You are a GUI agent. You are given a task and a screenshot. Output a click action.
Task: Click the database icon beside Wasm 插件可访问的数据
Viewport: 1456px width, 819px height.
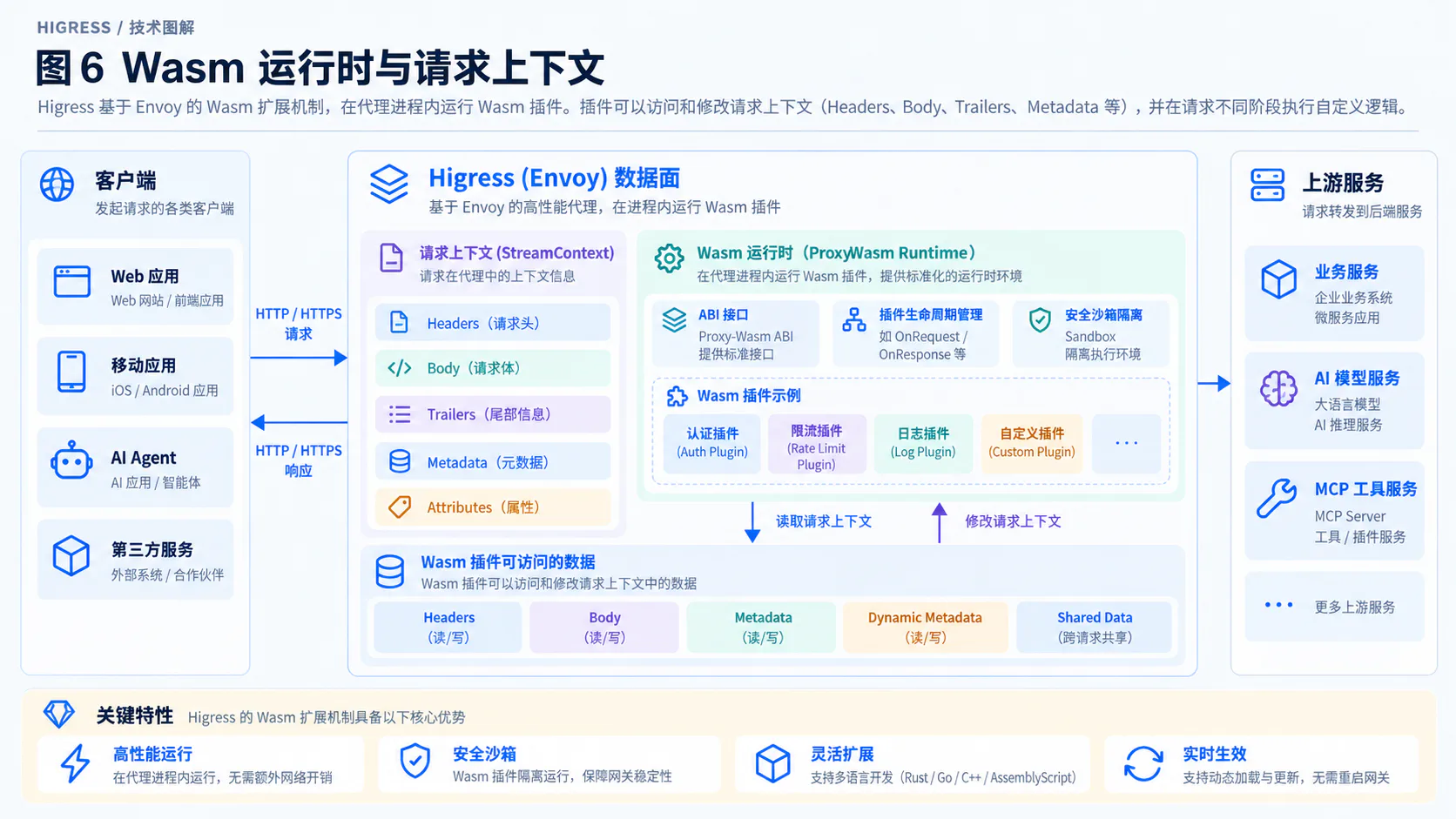(x=389, y=572)
